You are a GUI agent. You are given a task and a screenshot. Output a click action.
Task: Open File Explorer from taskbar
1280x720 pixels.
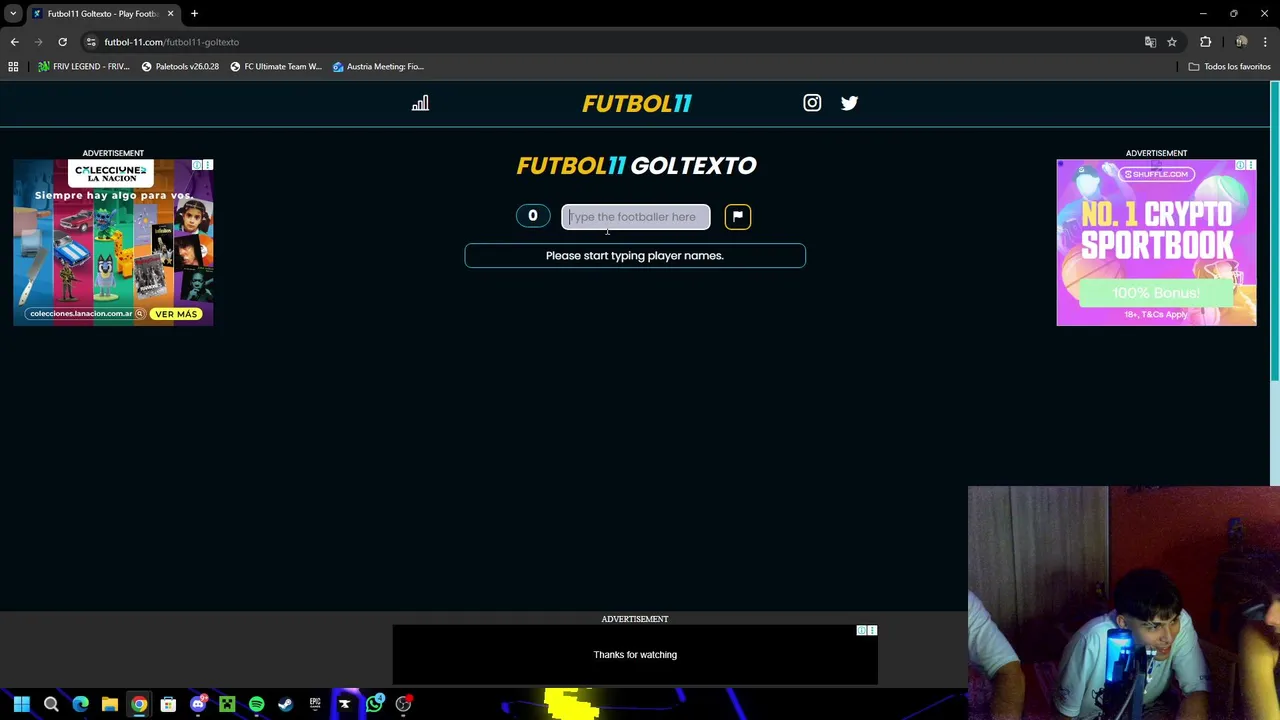pos(109,704)
